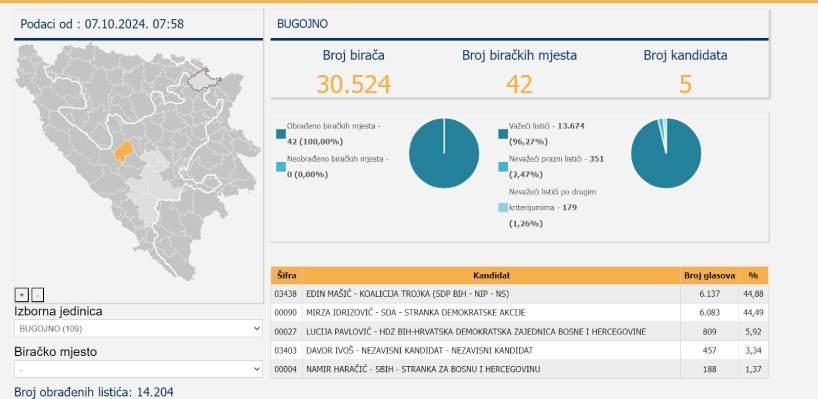Select the row for LUCIJA PAVLOVIĆ
This screenshot has height=399, width=818.
(520, 332)
